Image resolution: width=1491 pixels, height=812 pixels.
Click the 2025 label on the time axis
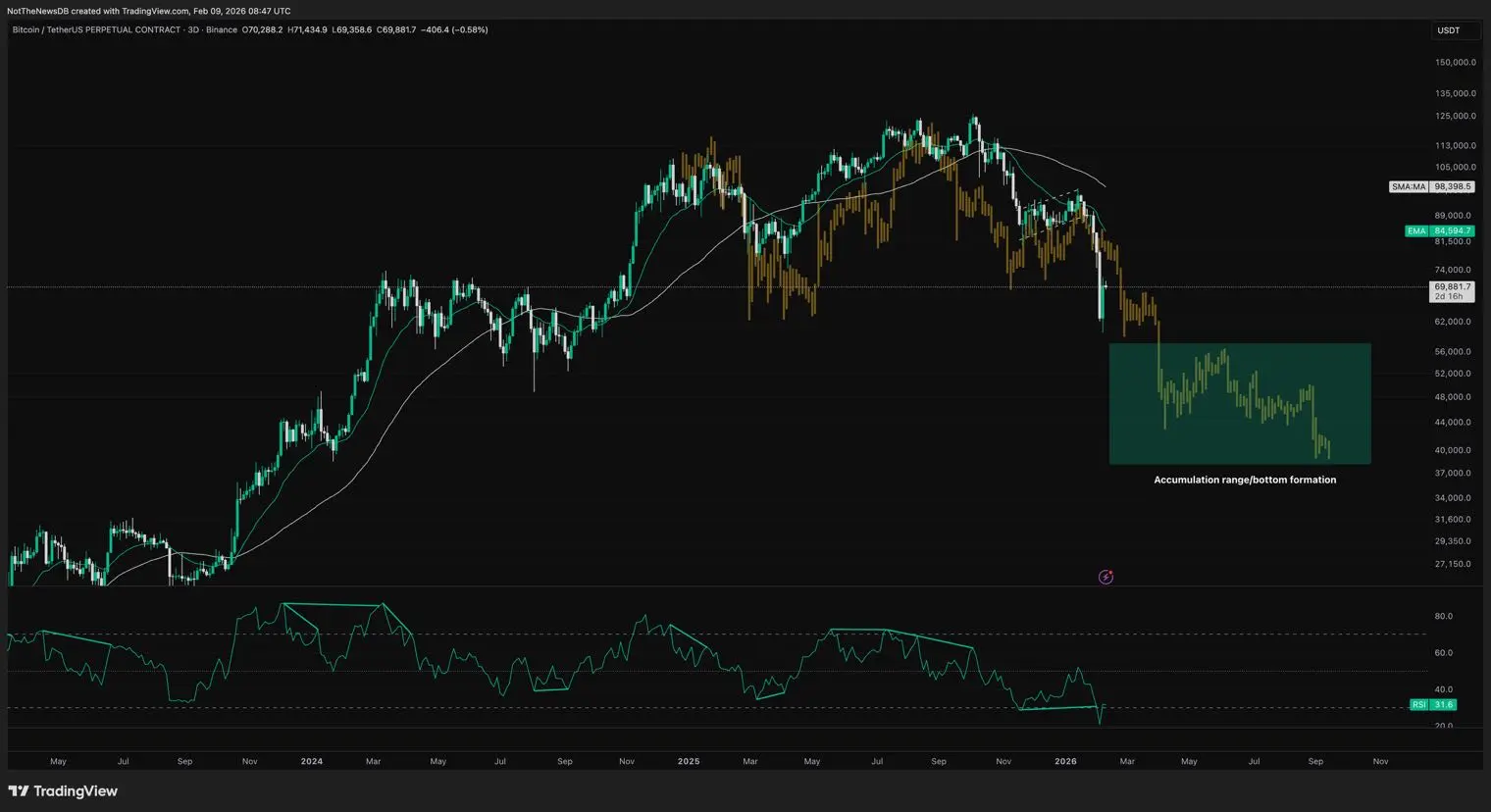(689, 761)
